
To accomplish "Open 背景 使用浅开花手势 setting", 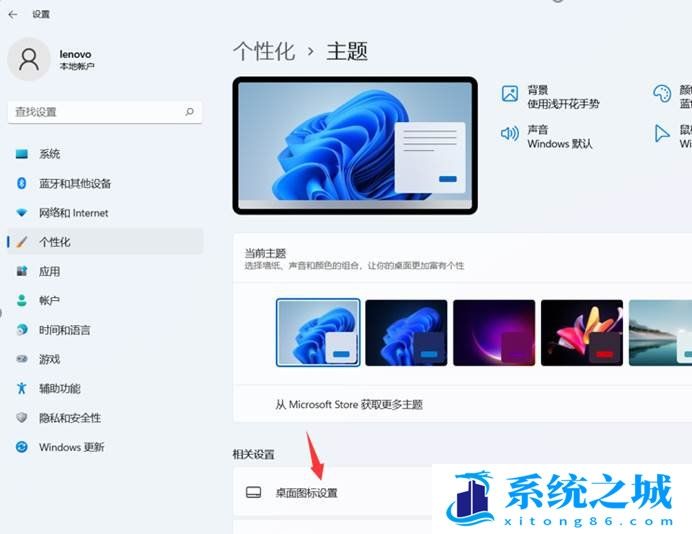I will tap(551, 97).
